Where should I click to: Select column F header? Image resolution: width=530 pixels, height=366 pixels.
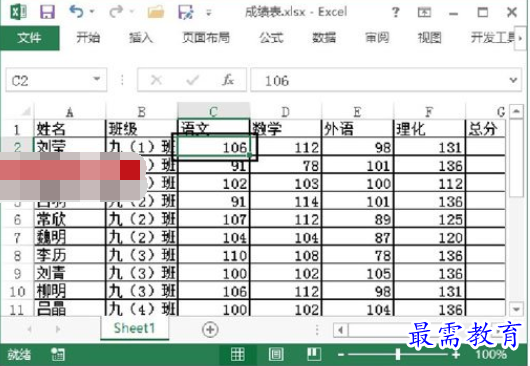tap(429, 111)
